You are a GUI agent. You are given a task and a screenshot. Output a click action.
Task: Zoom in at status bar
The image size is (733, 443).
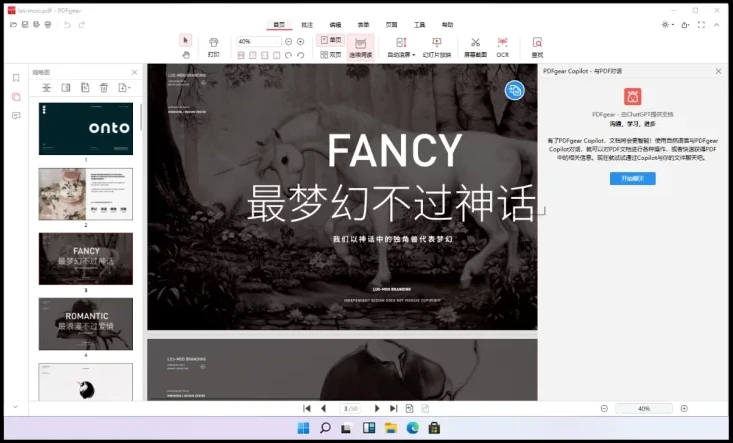click(684, 408)
